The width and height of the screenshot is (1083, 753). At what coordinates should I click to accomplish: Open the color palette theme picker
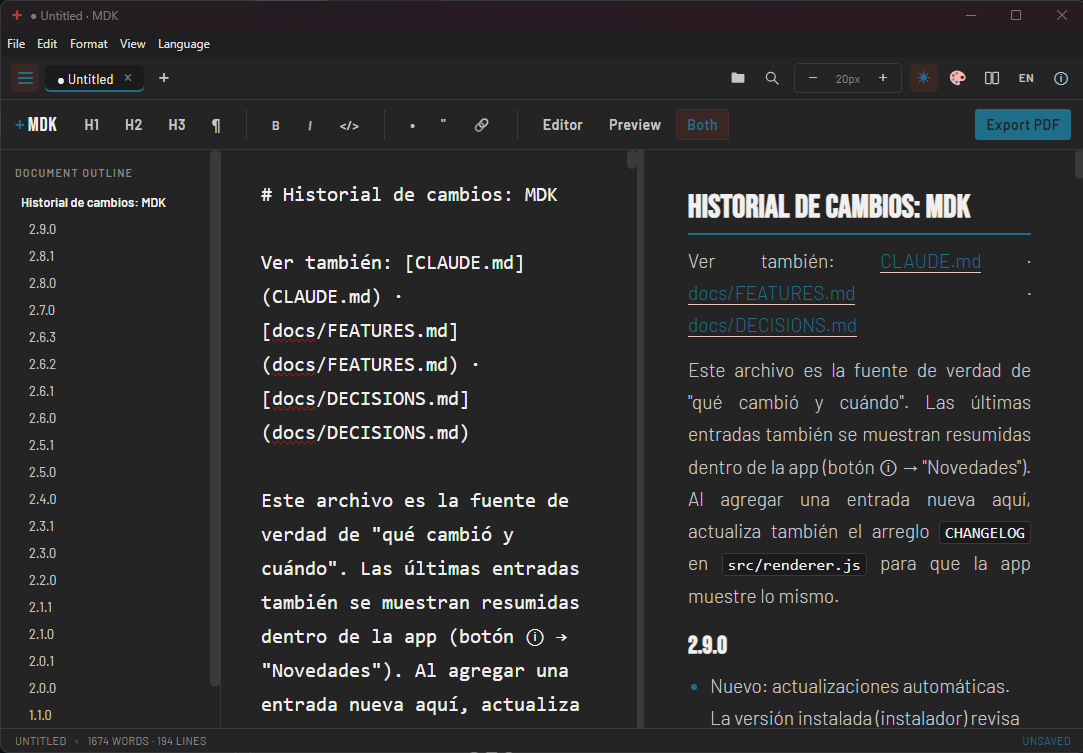[x=957, y=78]
